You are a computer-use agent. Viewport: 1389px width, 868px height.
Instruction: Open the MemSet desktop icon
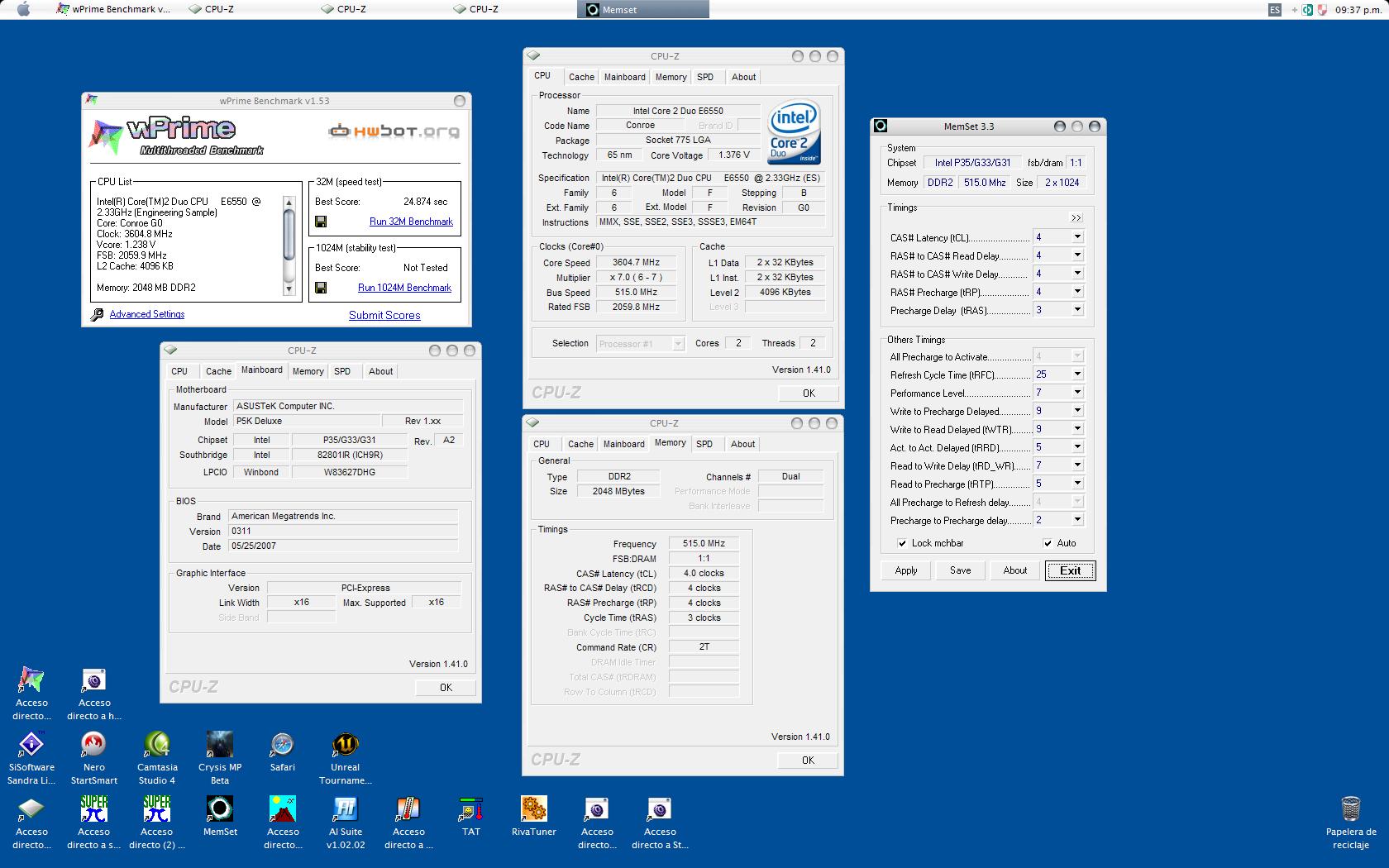tap(220, 809)
